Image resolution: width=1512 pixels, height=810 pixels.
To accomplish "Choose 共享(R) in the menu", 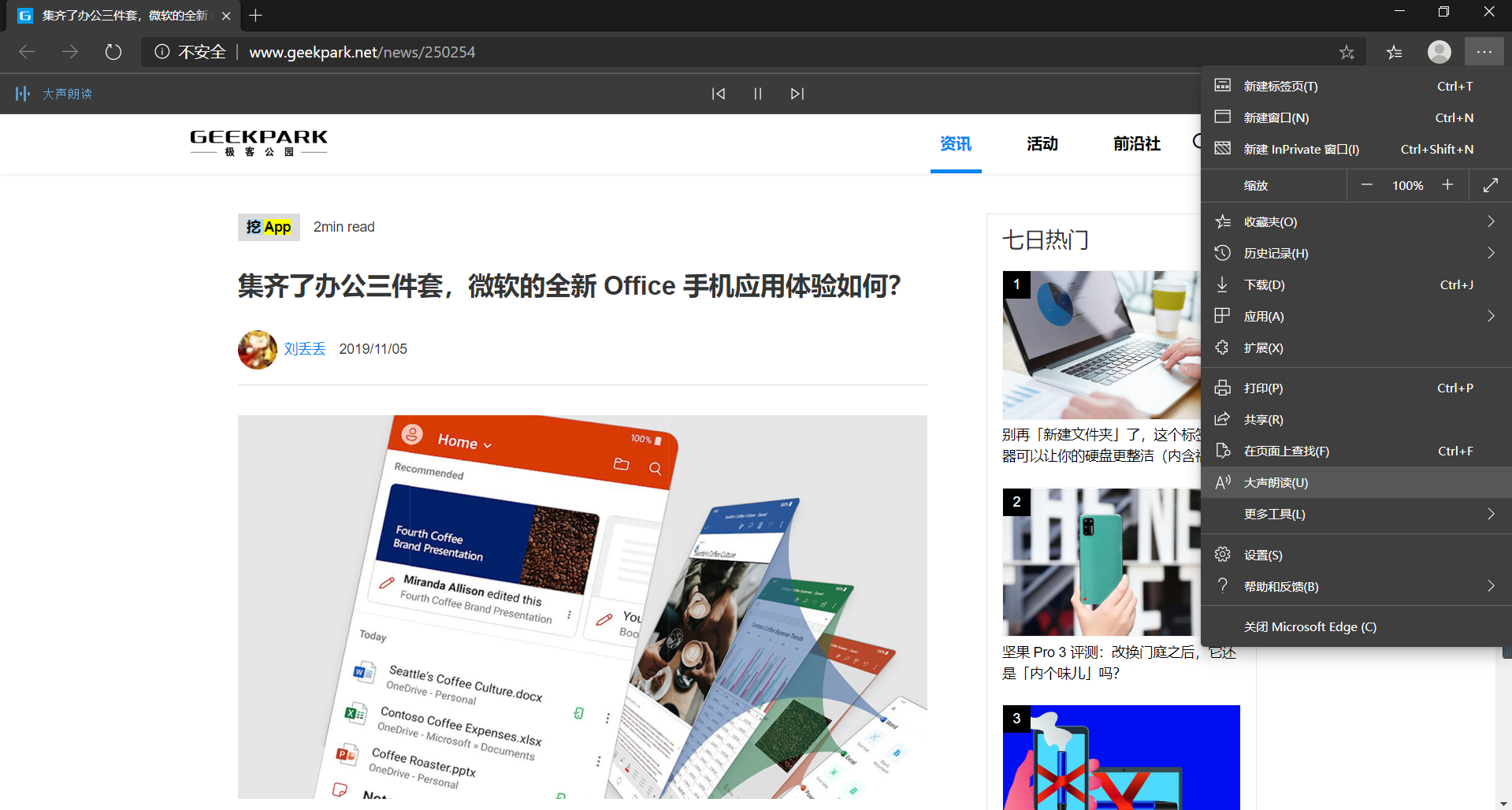I will [x=1356, y=419].
